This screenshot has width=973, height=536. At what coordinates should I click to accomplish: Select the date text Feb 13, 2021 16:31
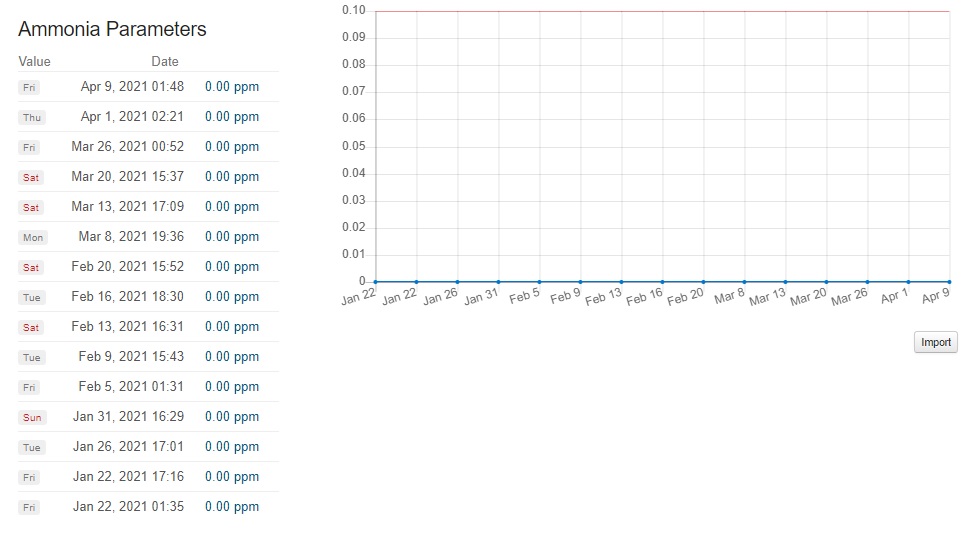[x=128, y=326]
